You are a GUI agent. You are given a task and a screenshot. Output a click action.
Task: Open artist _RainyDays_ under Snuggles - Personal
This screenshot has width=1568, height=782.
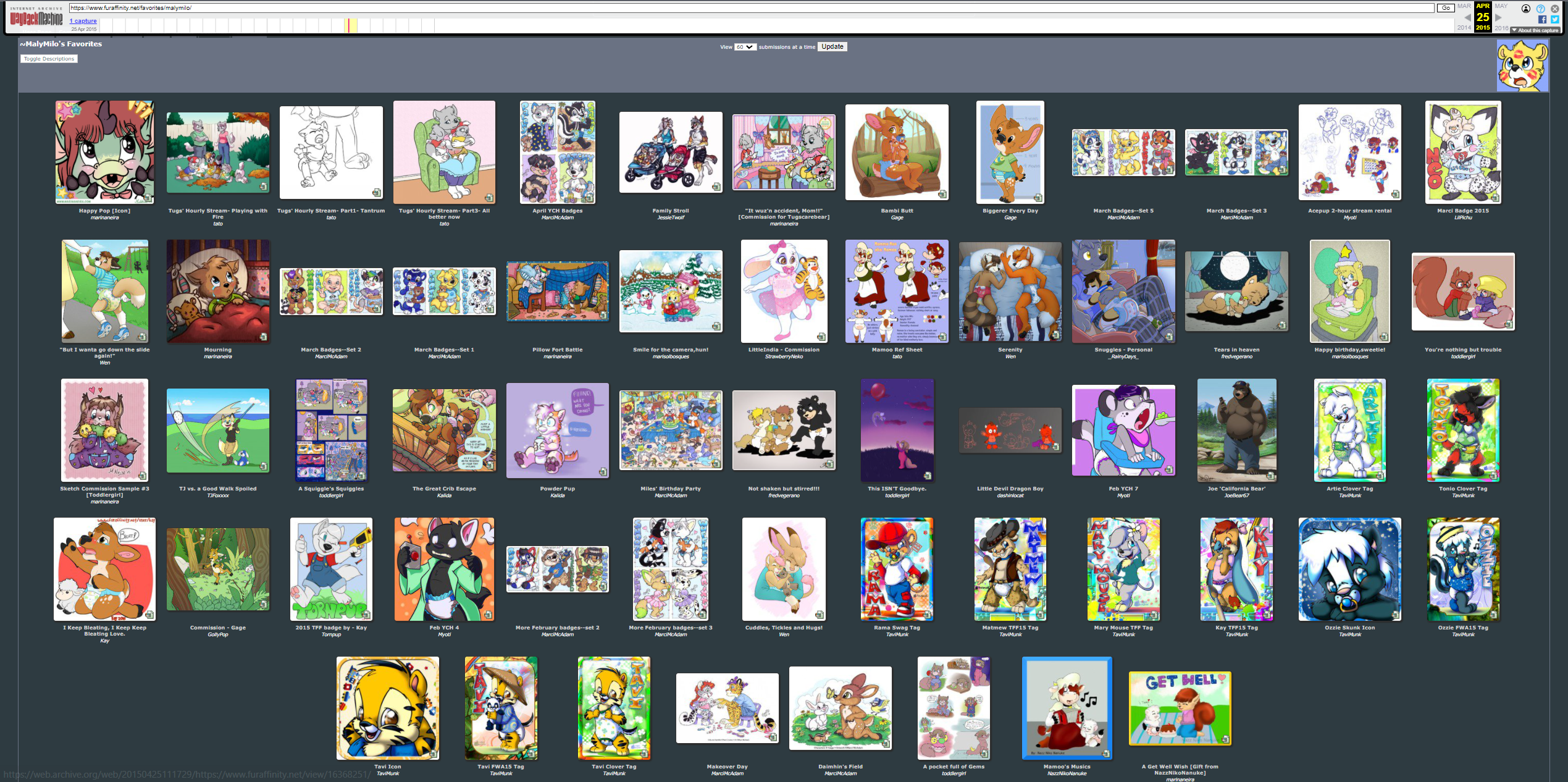click(x=1123, y=356)
